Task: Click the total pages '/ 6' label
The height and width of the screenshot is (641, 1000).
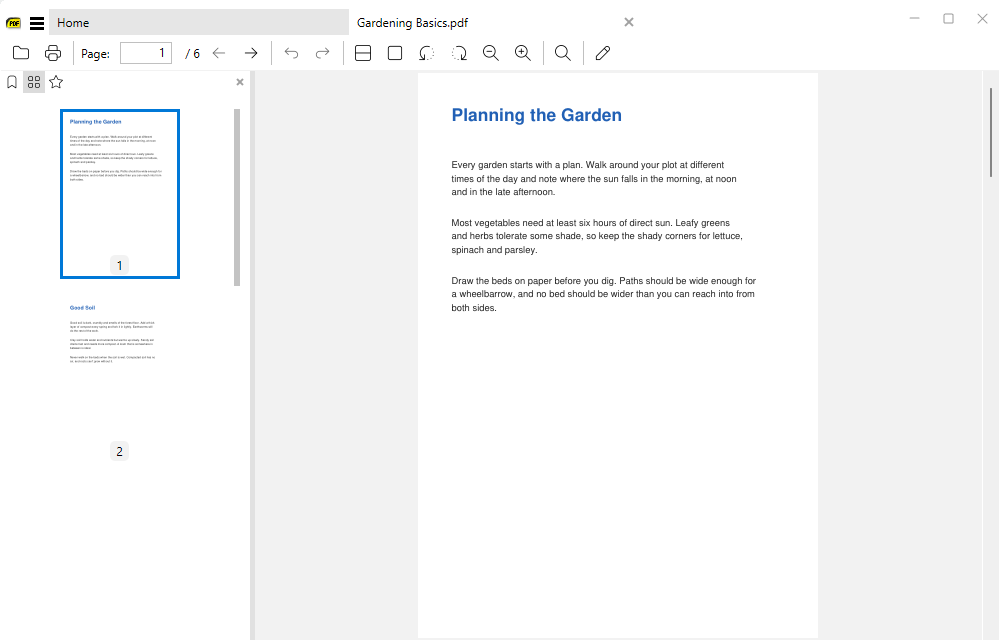Action: click(193, 54)
